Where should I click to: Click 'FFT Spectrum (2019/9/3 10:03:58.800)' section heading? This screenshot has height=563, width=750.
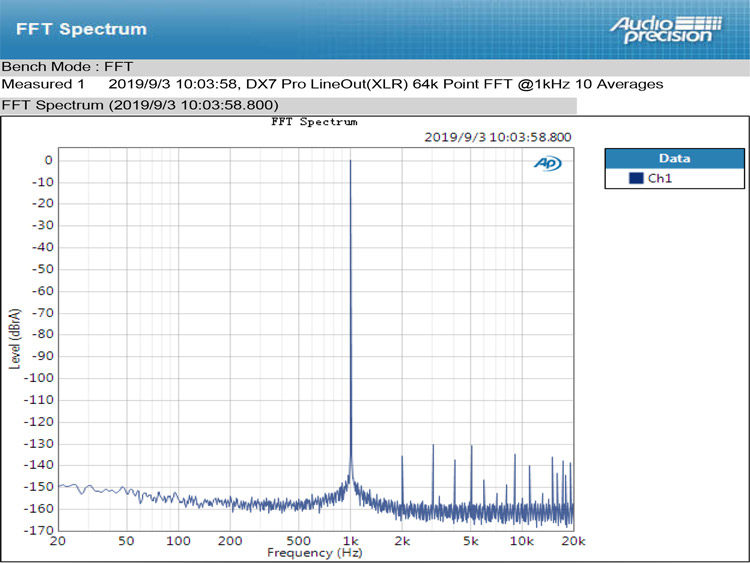pos(140,105)
